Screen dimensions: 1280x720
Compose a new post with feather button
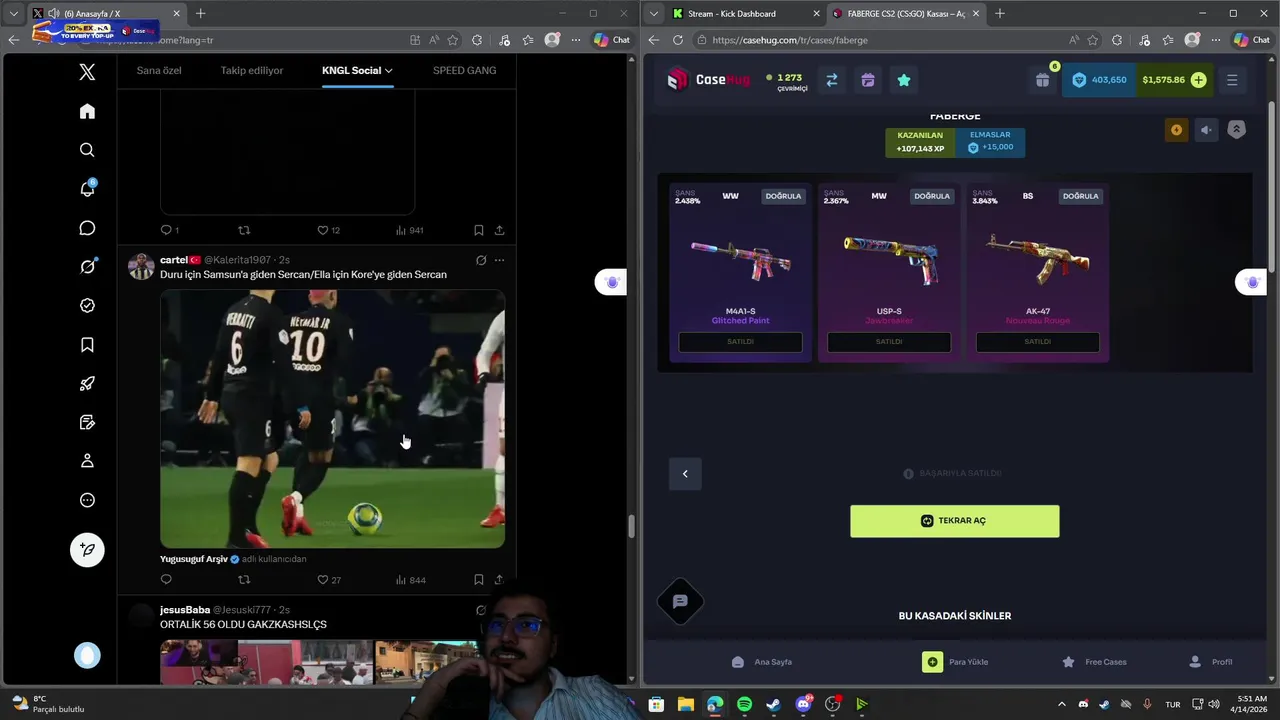pos(87,550)
